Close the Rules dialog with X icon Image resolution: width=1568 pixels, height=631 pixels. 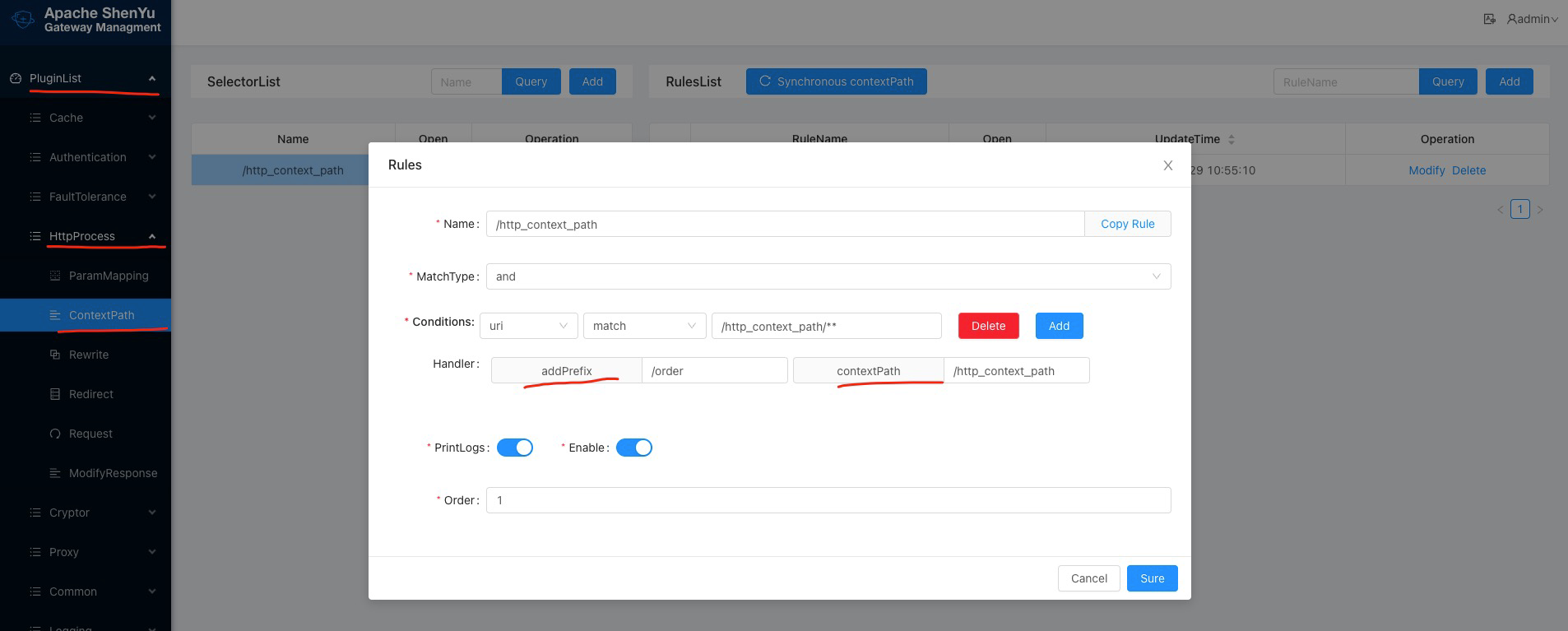tap(1167, 165)
